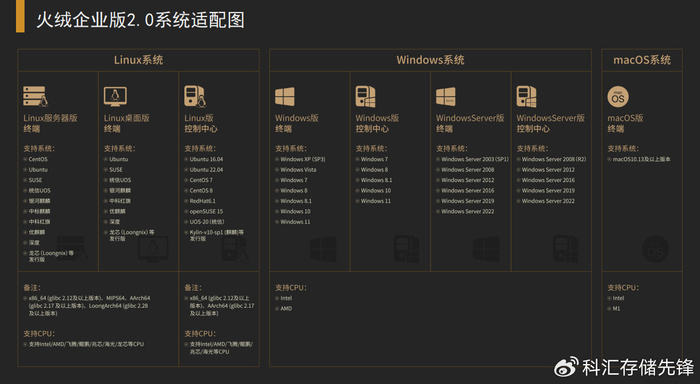This screenshot has height=384, width=700.
Task: Click the WindowsServer版 控制中心 column title
Action: click(550, 123)
